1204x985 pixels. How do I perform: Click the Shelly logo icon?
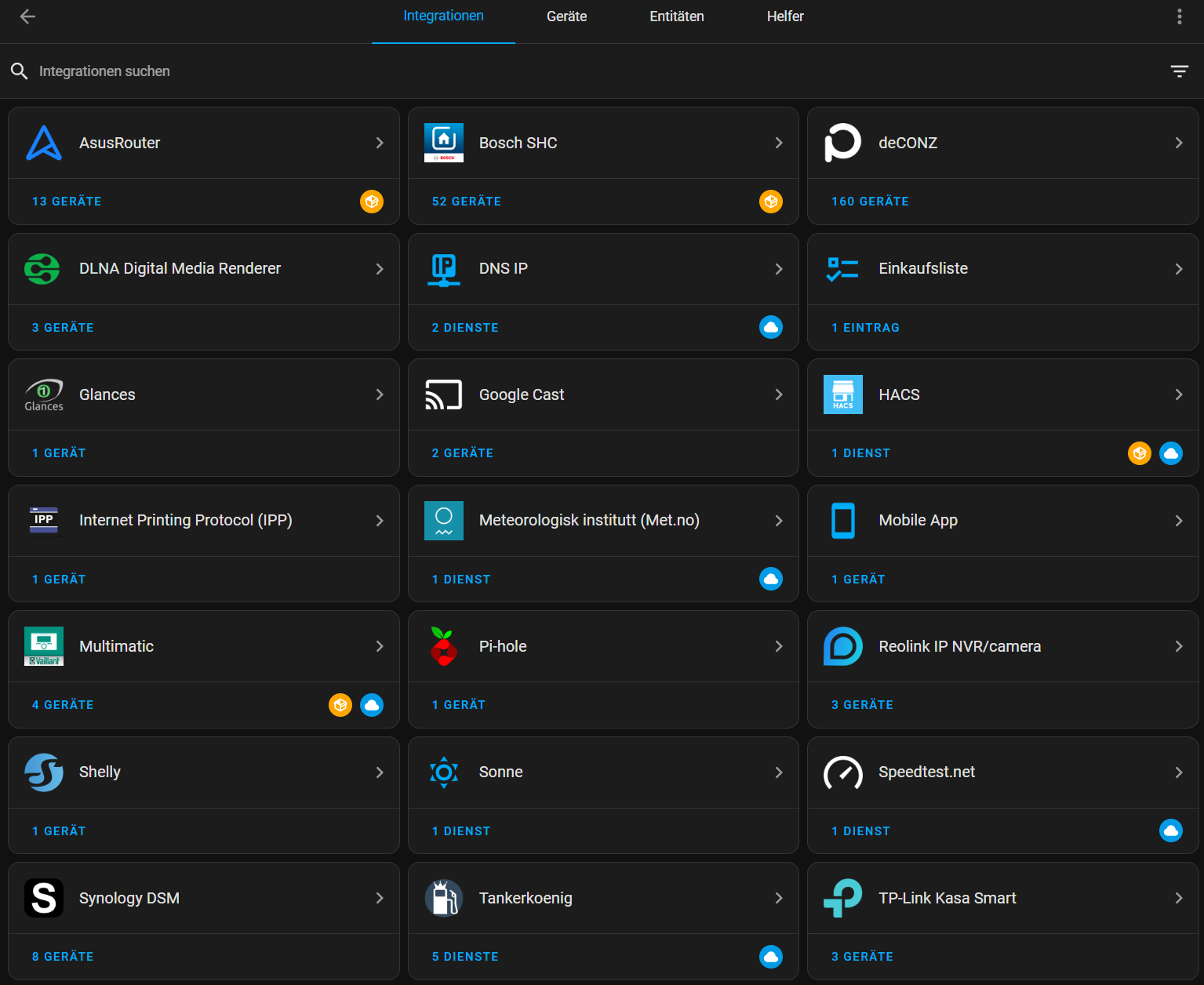point(44,772)
